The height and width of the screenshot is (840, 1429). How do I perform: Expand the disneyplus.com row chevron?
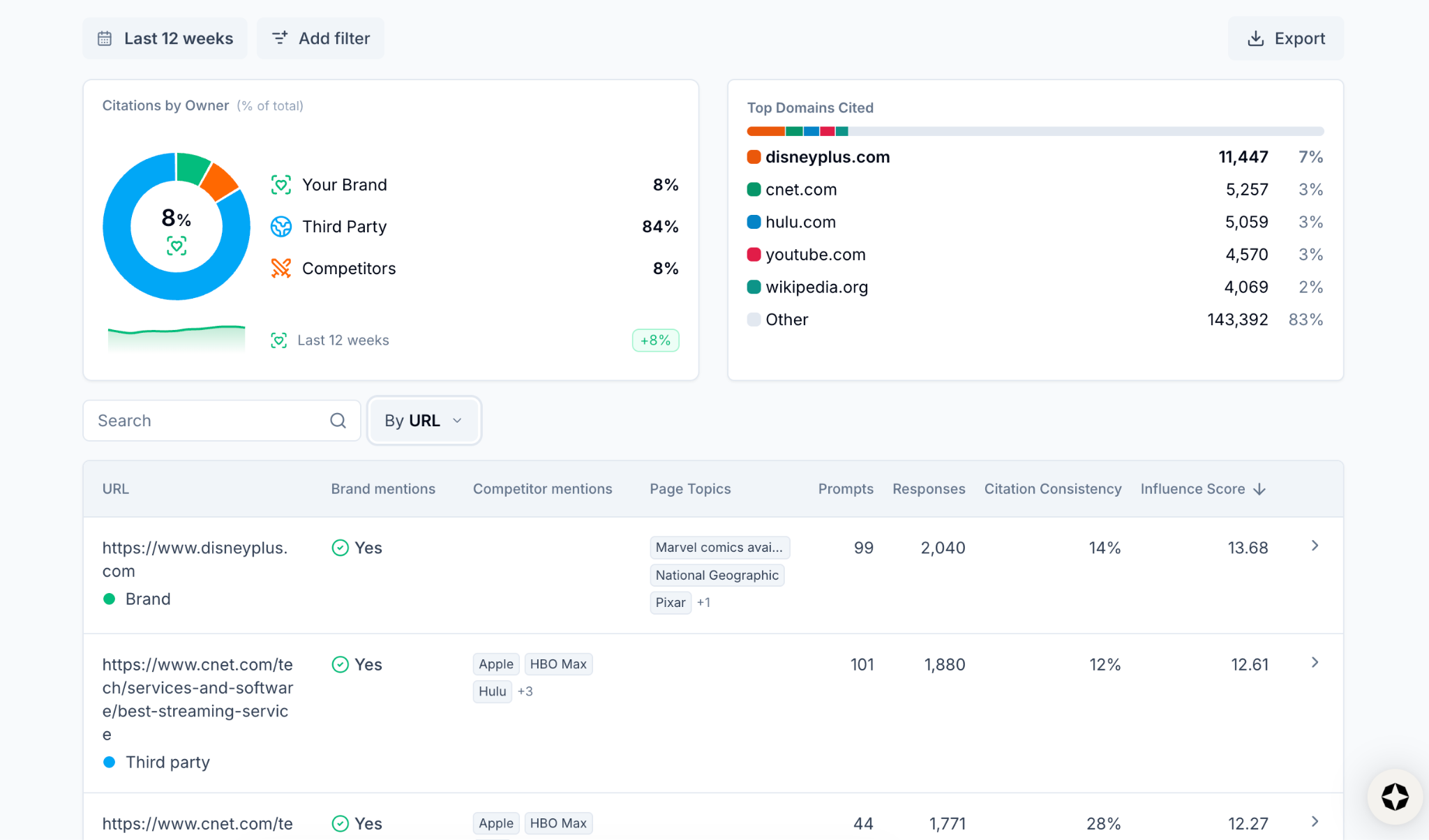click(1315, 546)
